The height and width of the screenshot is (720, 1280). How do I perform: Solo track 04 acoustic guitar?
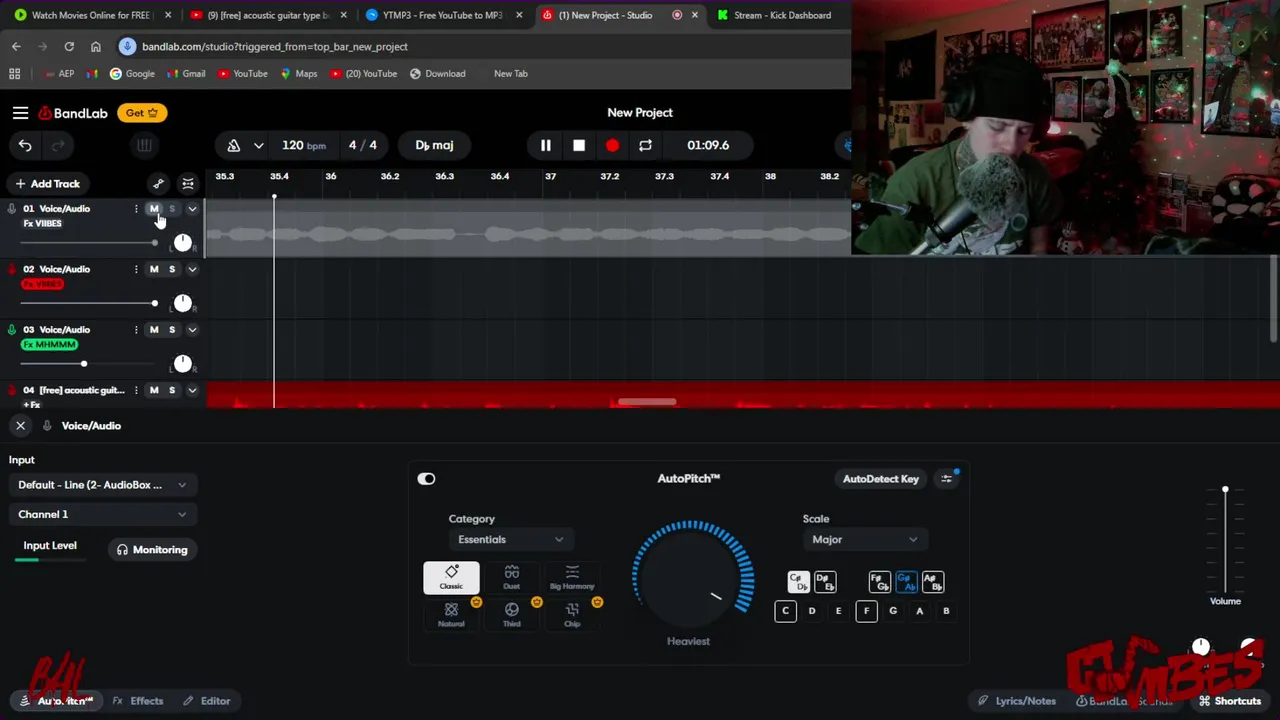click(172, 391)
